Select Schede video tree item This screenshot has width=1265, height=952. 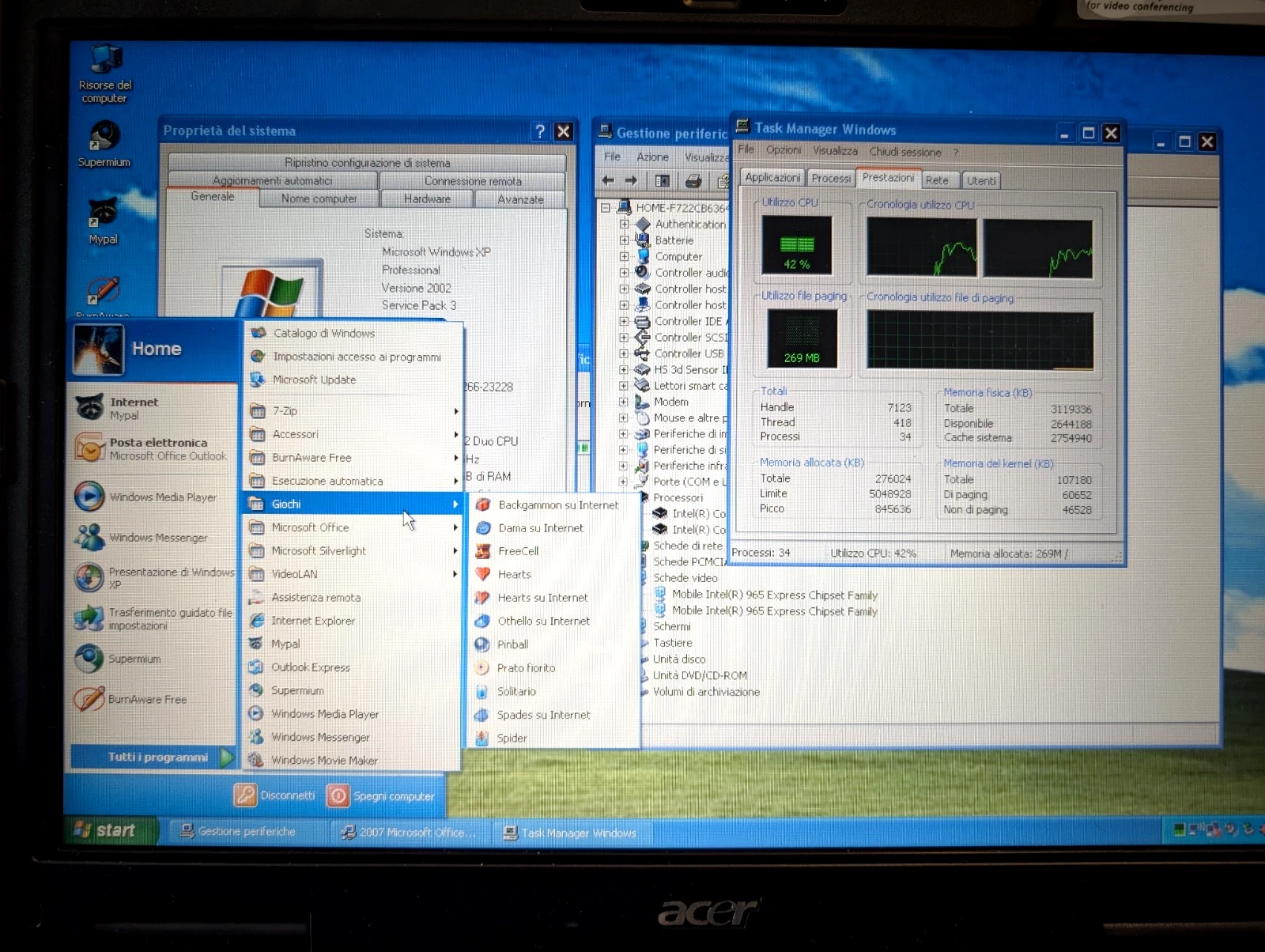(685, 578)
